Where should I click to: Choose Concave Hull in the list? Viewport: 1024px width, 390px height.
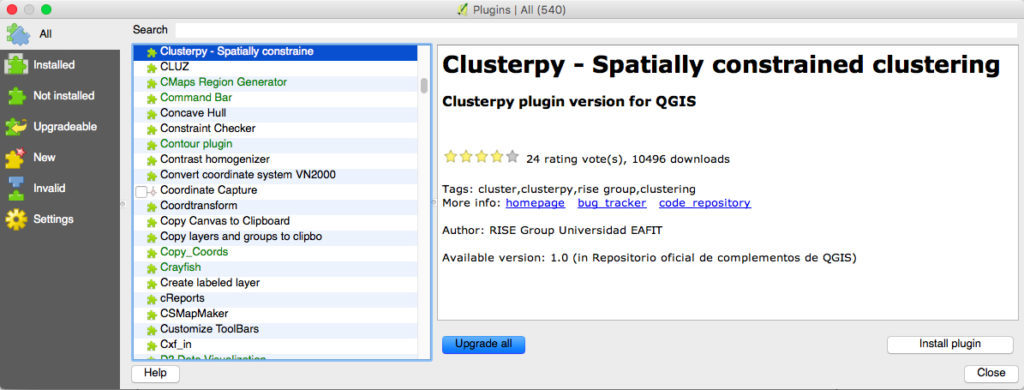coord(275,113)
